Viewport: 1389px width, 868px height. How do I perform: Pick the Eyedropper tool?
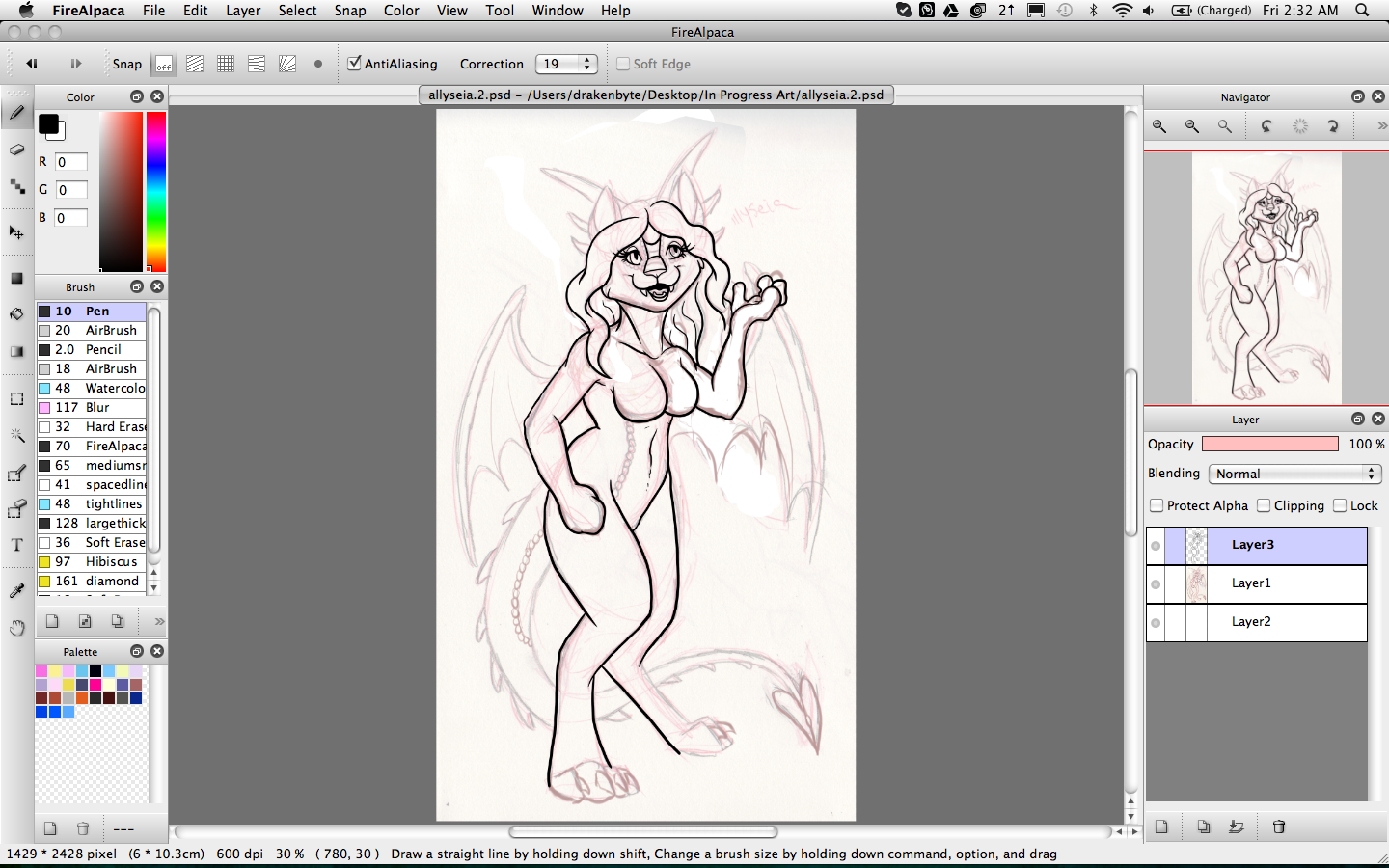click(x=16, y=590)
